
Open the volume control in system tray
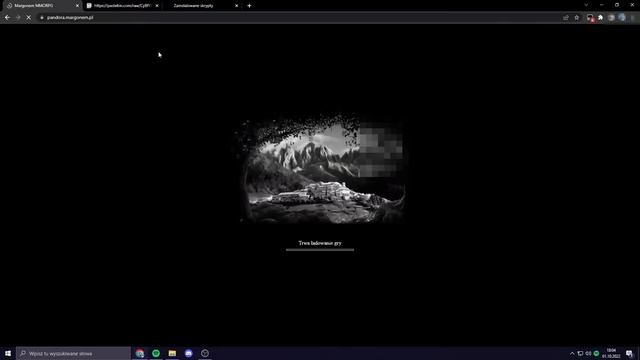pos(588,353)
